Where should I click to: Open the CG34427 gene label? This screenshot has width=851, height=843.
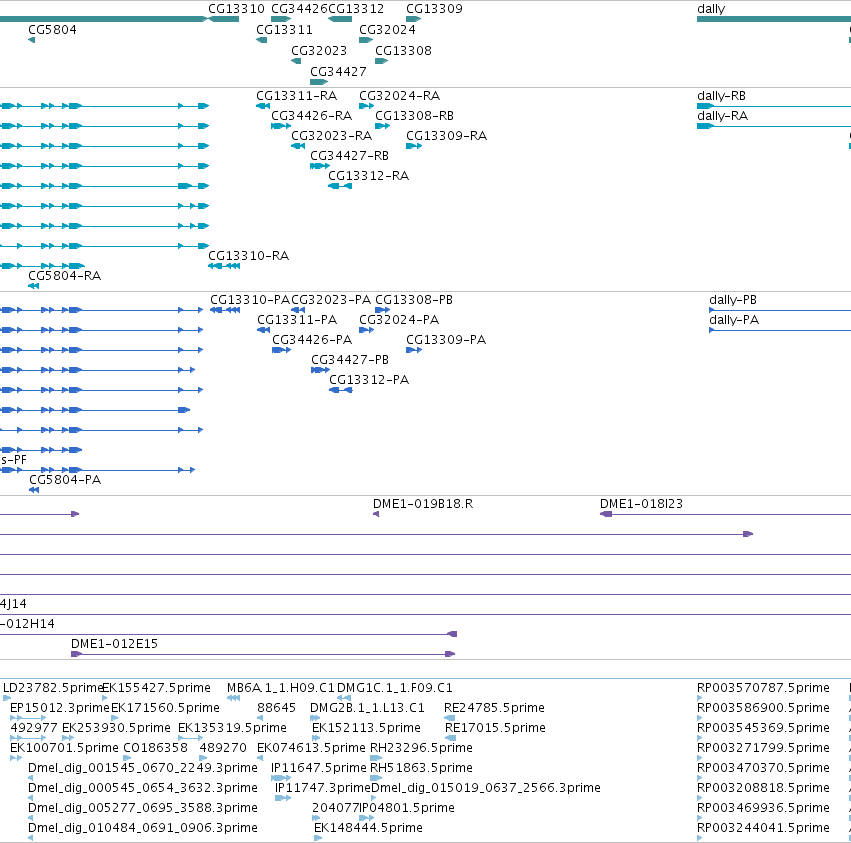[338, 72]
